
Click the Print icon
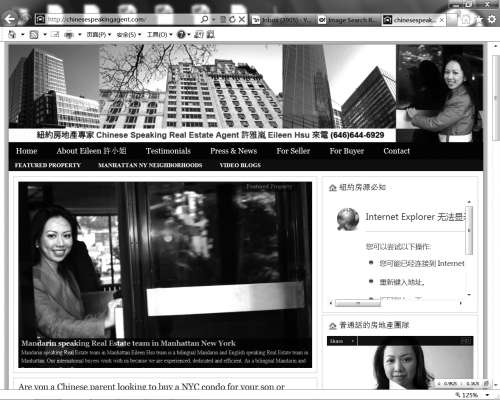(x=69, y=34)
